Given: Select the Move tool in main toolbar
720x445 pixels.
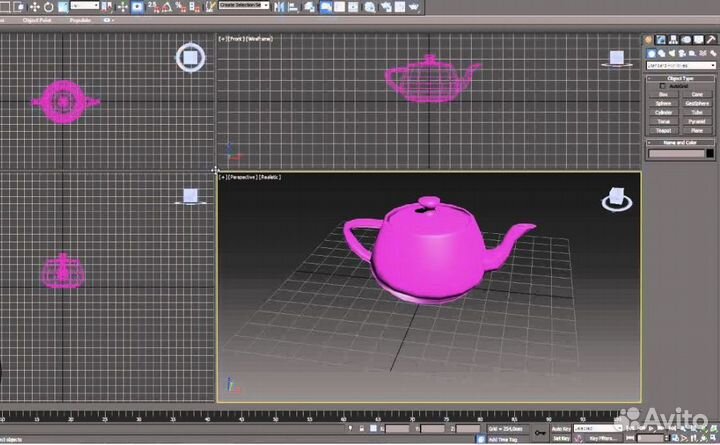Looking at the screenshot, I should pyautogui.click(x=34, y=7).
